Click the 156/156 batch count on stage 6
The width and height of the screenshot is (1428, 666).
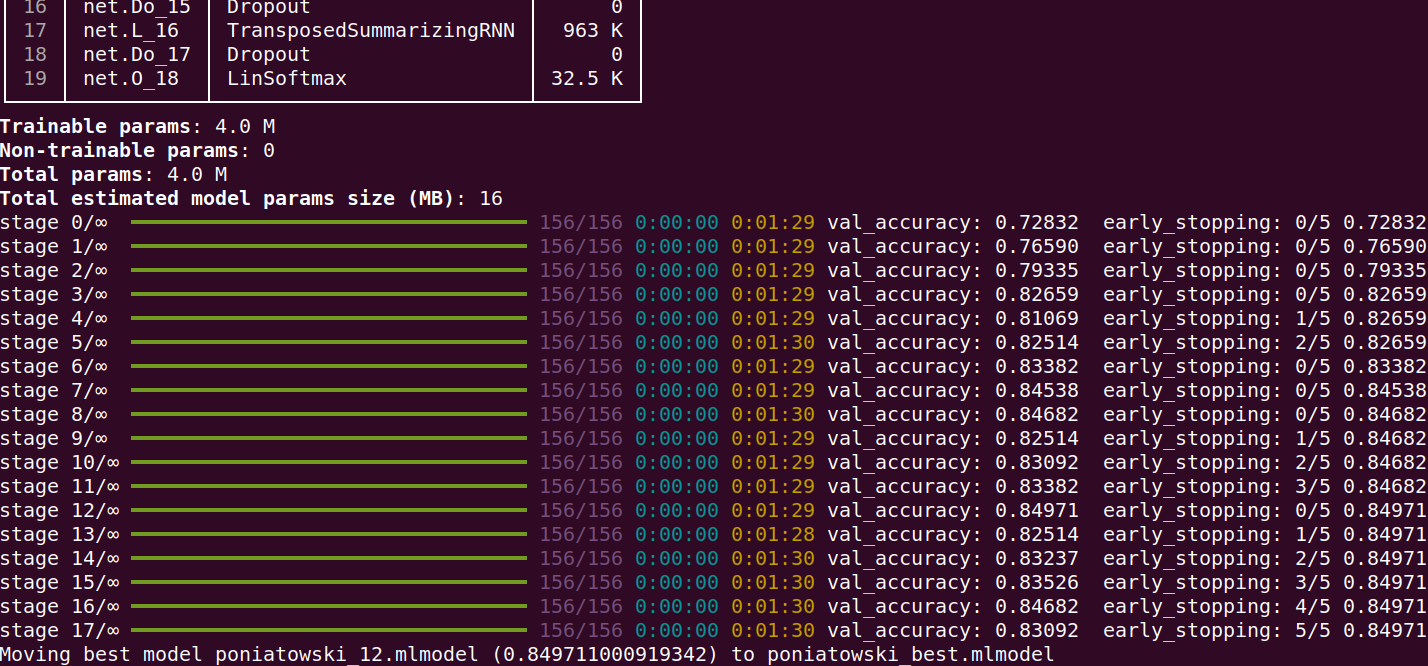tap(581, 366)
